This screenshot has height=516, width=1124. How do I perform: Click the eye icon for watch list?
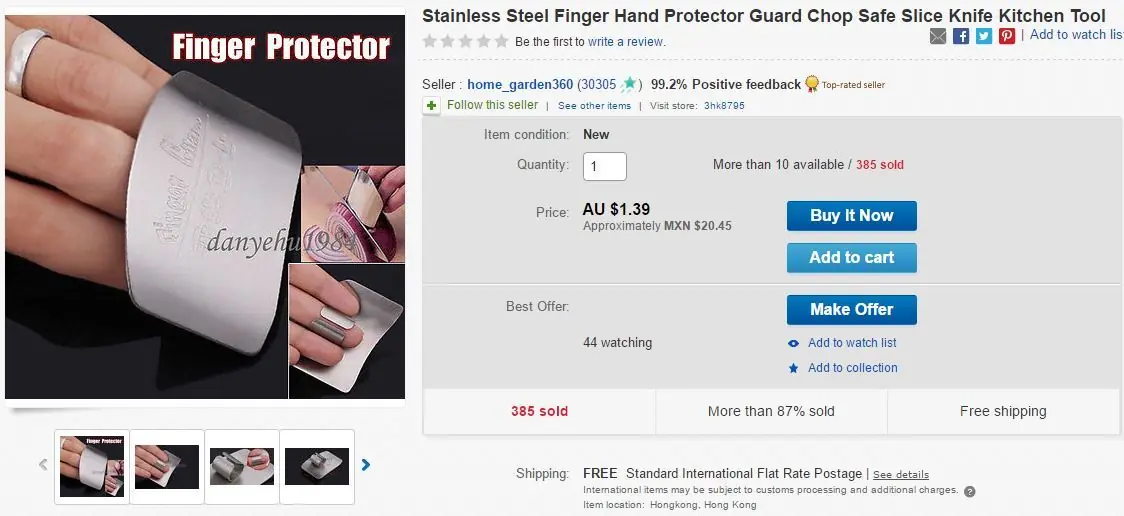pos(793,343)
